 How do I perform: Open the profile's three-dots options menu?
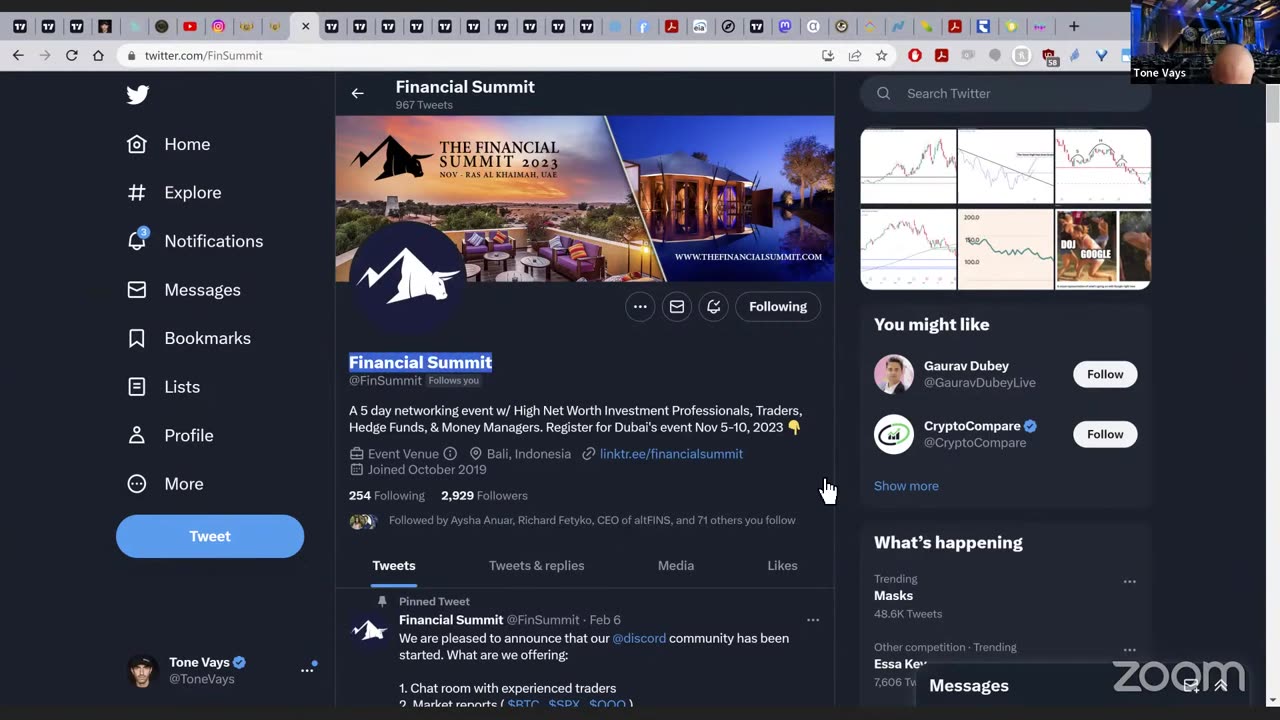(x=640, y=307)
